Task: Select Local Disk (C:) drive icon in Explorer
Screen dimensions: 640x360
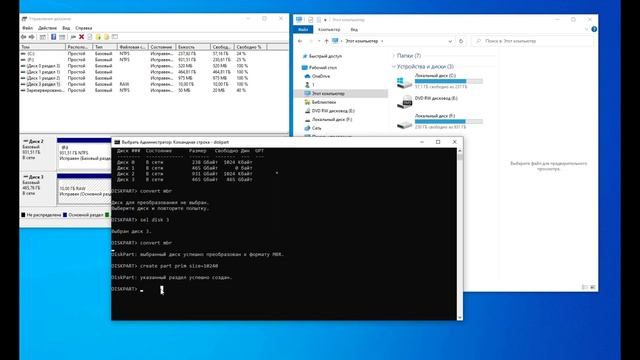Action: click(404, 82)
